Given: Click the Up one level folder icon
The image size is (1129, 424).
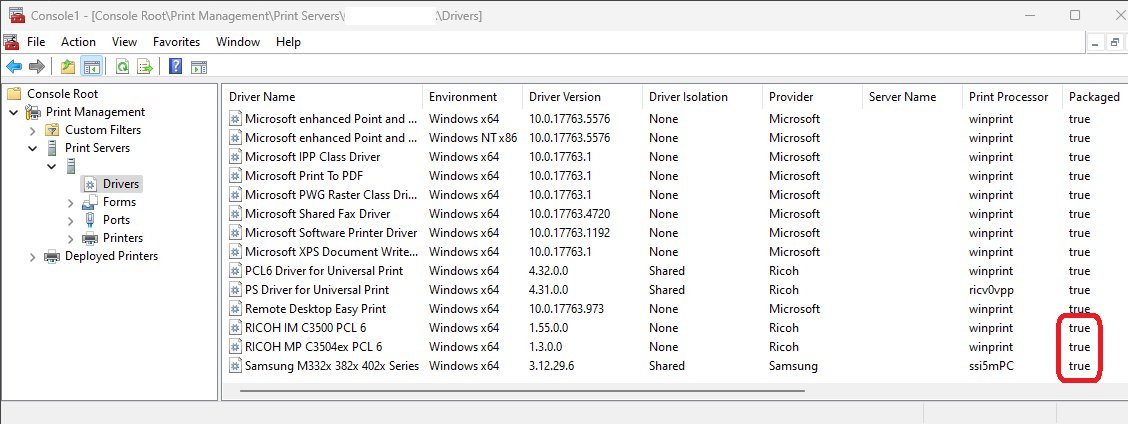Looking at the screenshot, I should coord(68,67).
